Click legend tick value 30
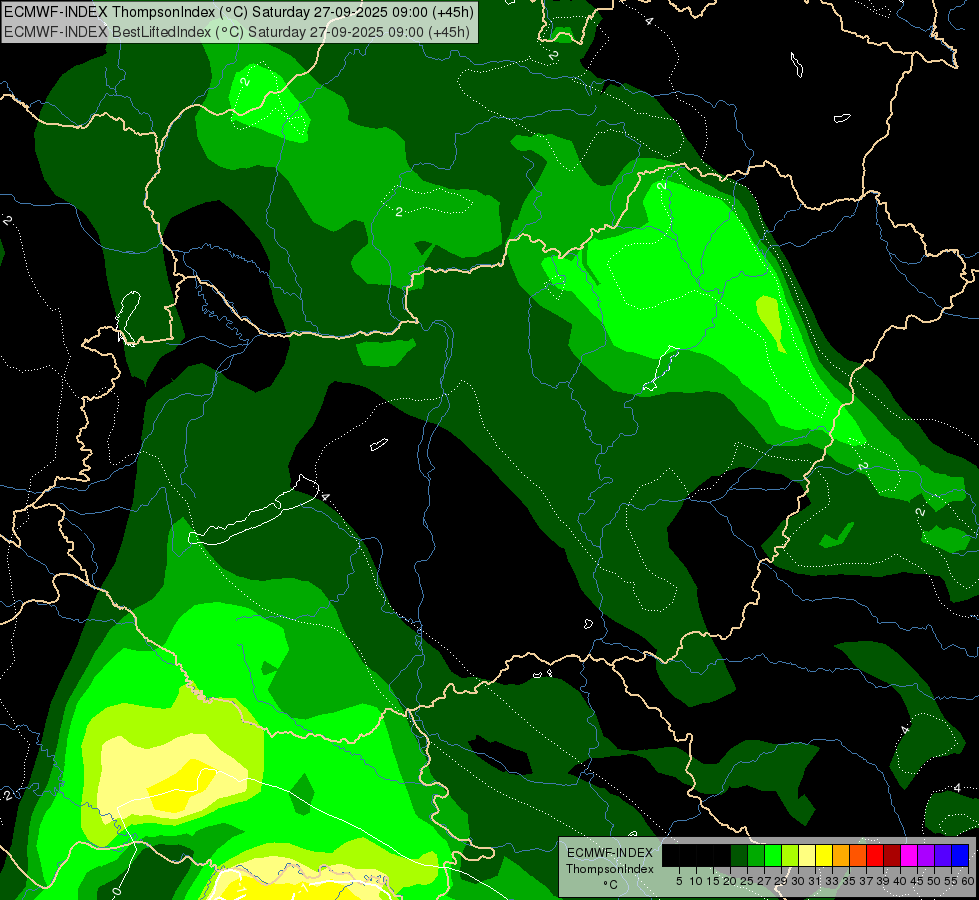Screen dimensions: 979x900 [x=799, y=881]
